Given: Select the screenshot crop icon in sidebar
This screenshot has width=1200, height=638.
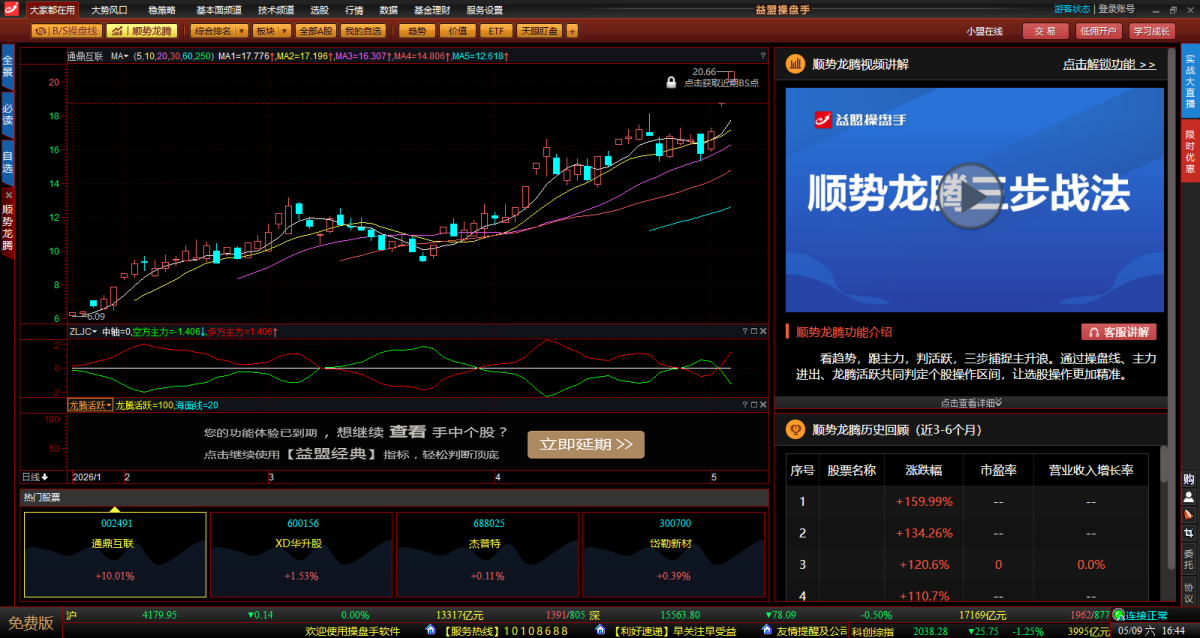Looking at the screenshot, I should (1188, 532).
